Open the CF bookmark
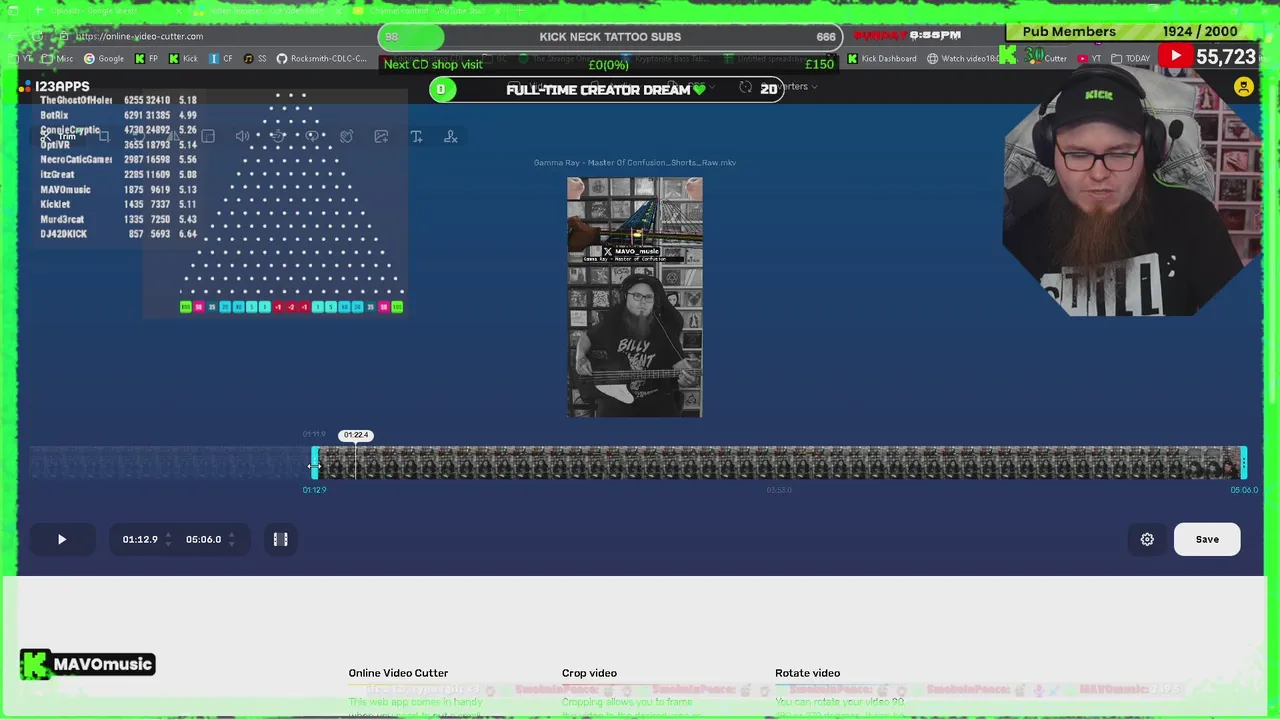 [x=221, y=59]
